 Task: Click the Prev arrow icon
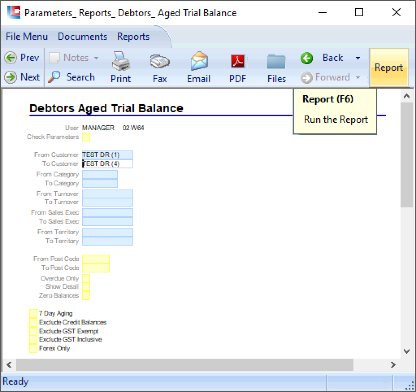(x=11, y=58)
